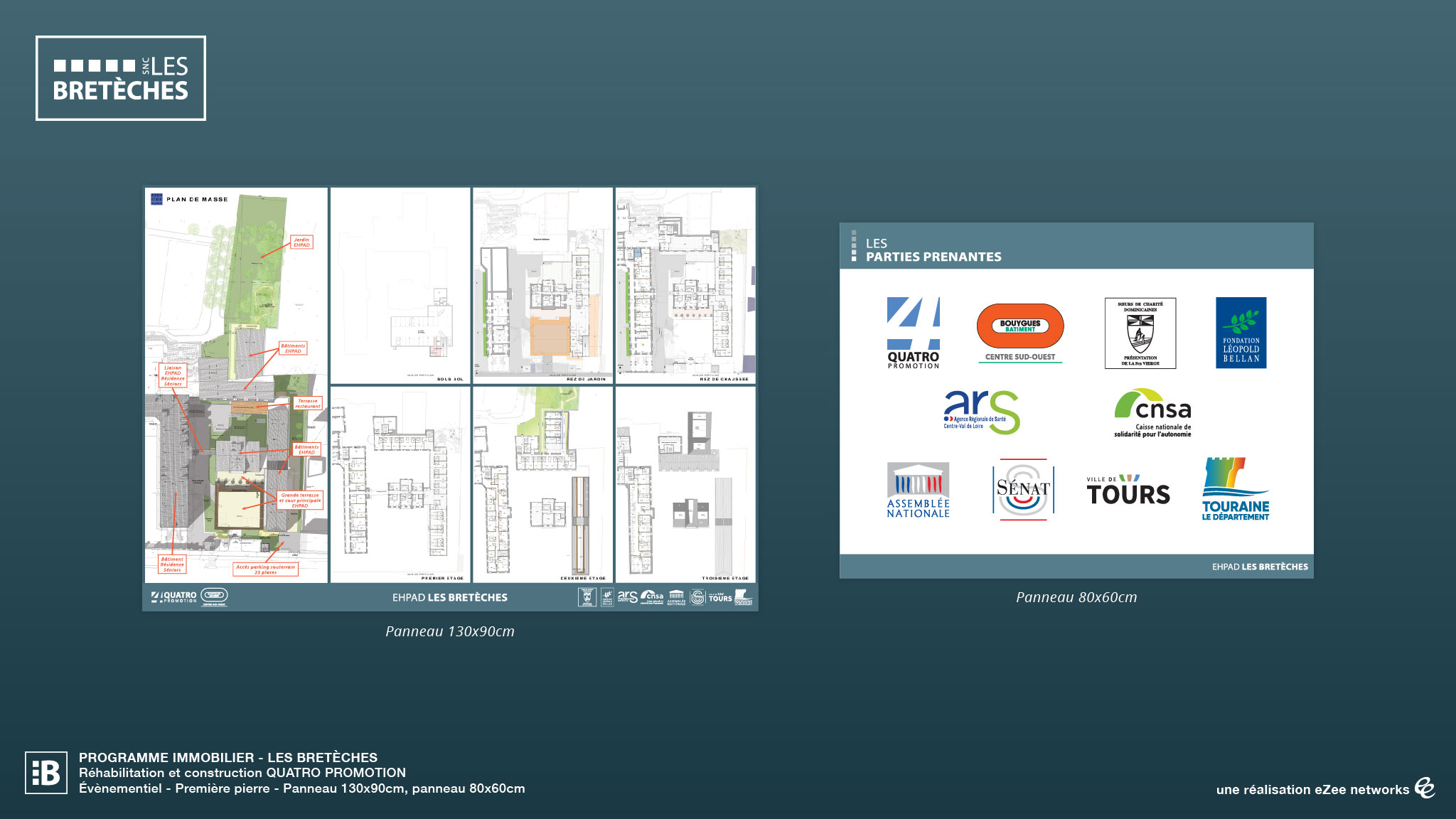Click the CNSA logo

pyautogui.click(x=1152, y=412)
